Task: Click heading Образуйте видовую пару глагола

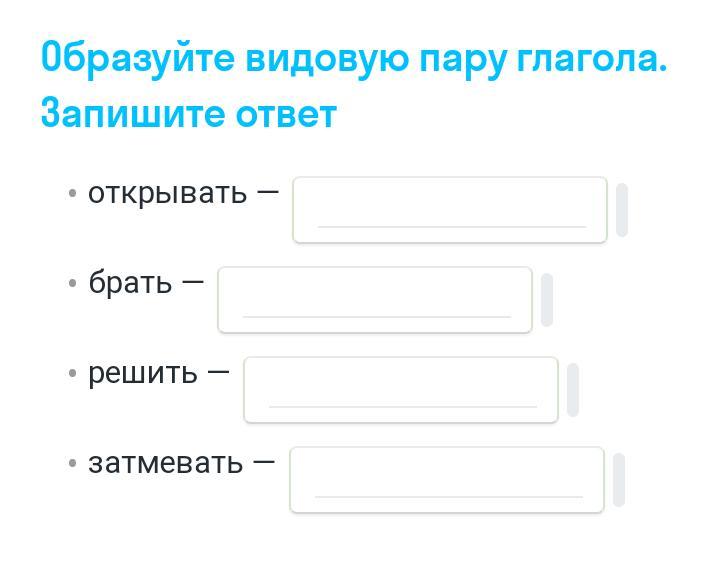Action: pyautogui.click(x=354, y=58)
